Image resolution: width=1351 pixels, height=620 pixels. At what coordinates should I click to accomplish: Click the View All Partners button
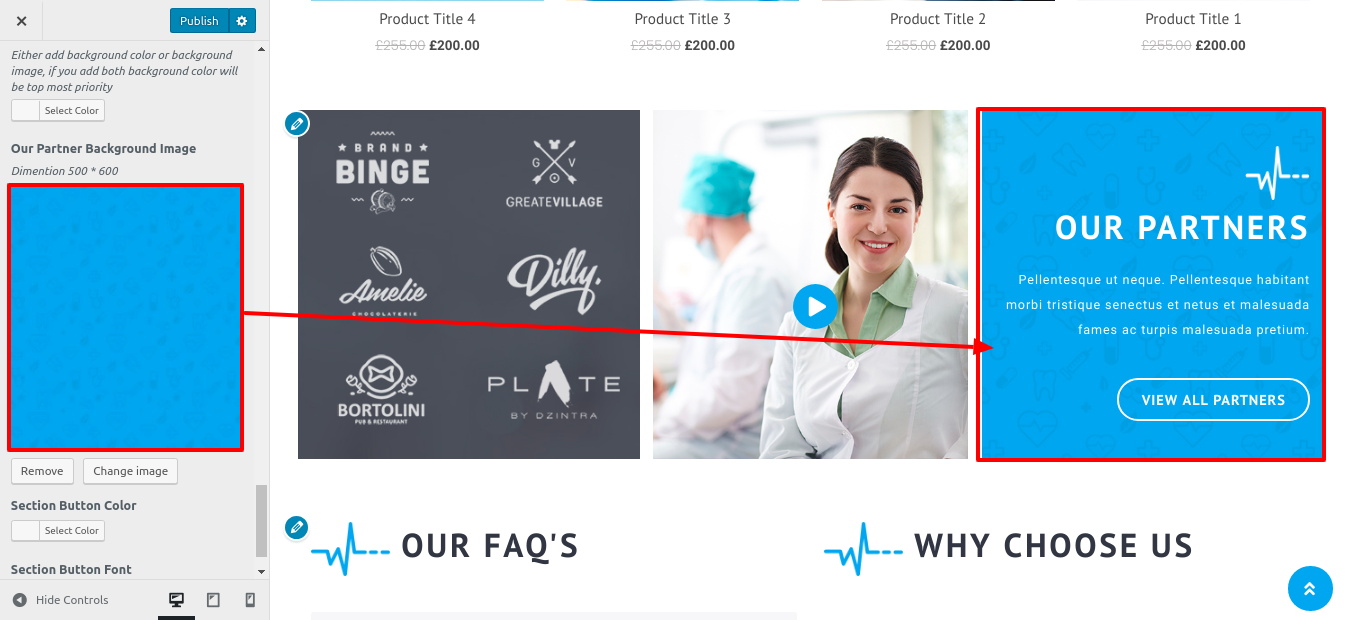click(1213, 400)
